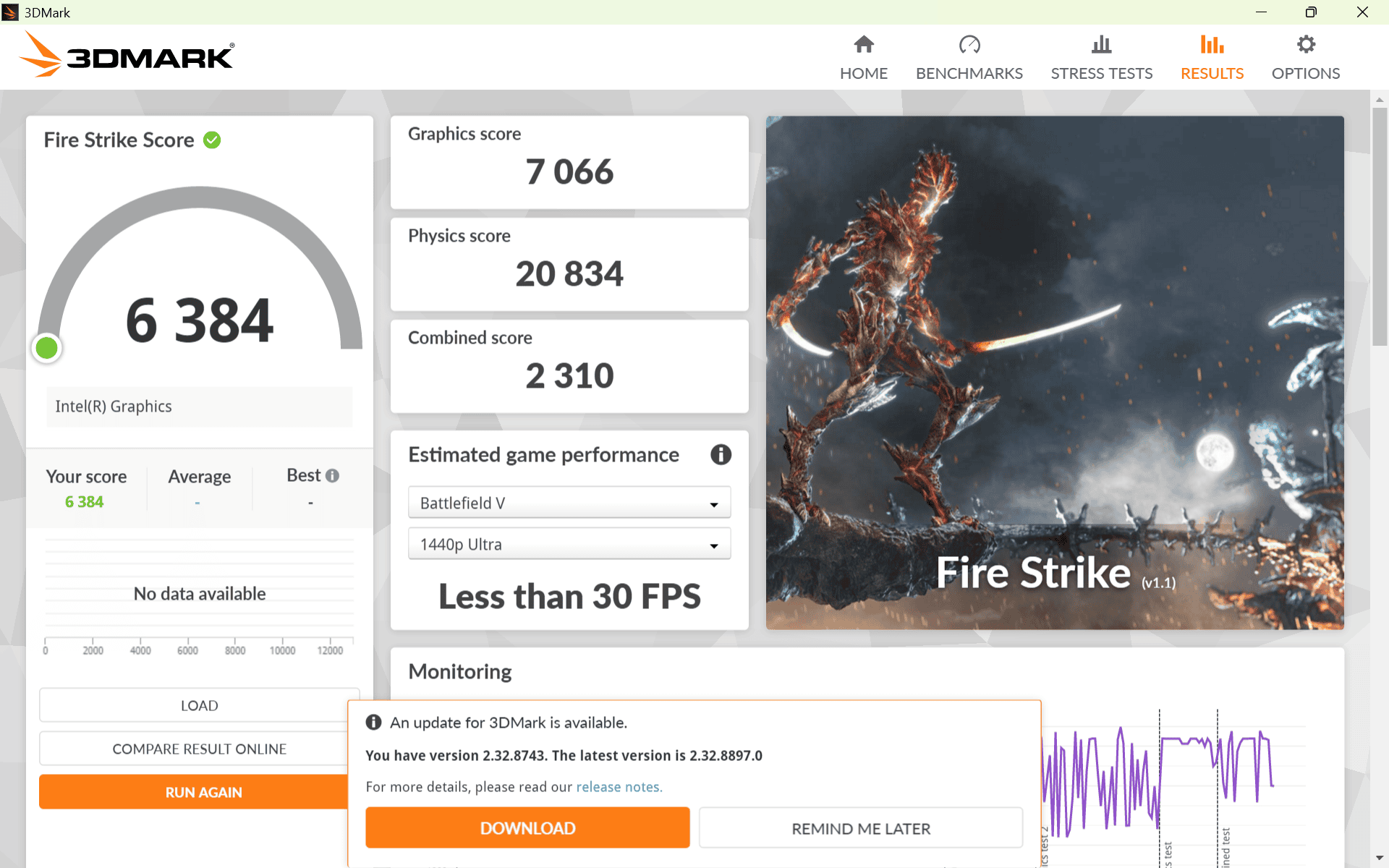
Task: Open Estimated game performance info icon
Action: click(x=721, y=454)
